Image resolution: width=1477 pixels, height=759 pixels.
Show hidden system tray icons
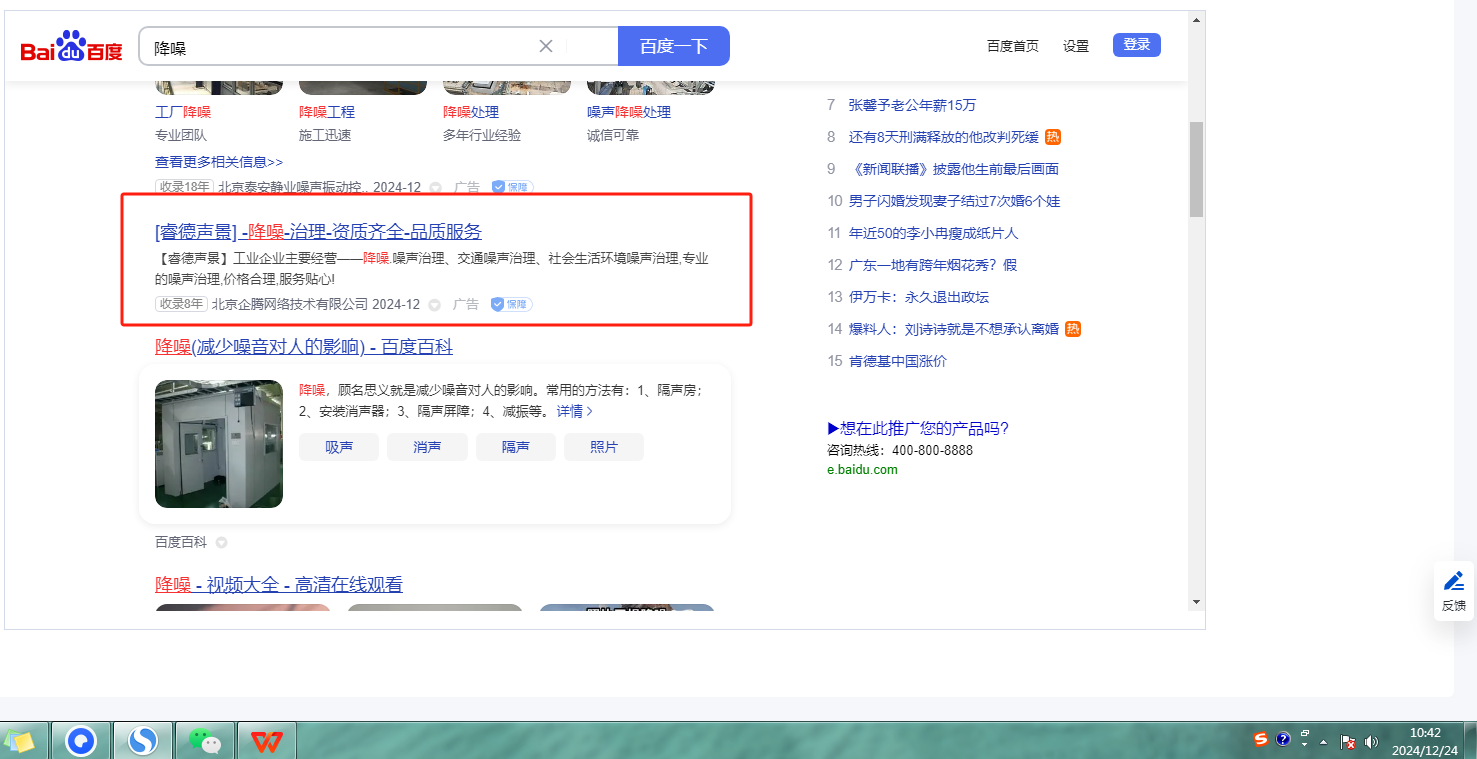click(x=1324, y=742)
